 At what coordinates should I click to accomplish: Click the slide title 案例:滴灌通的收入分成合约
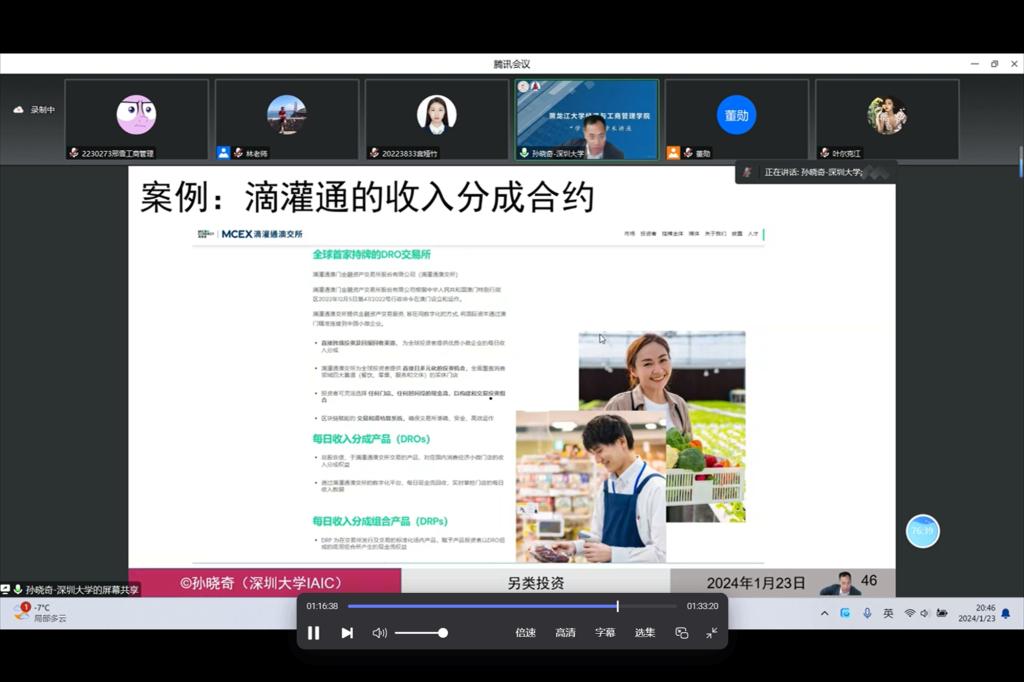pyautogui.click(x=367, y=197)
